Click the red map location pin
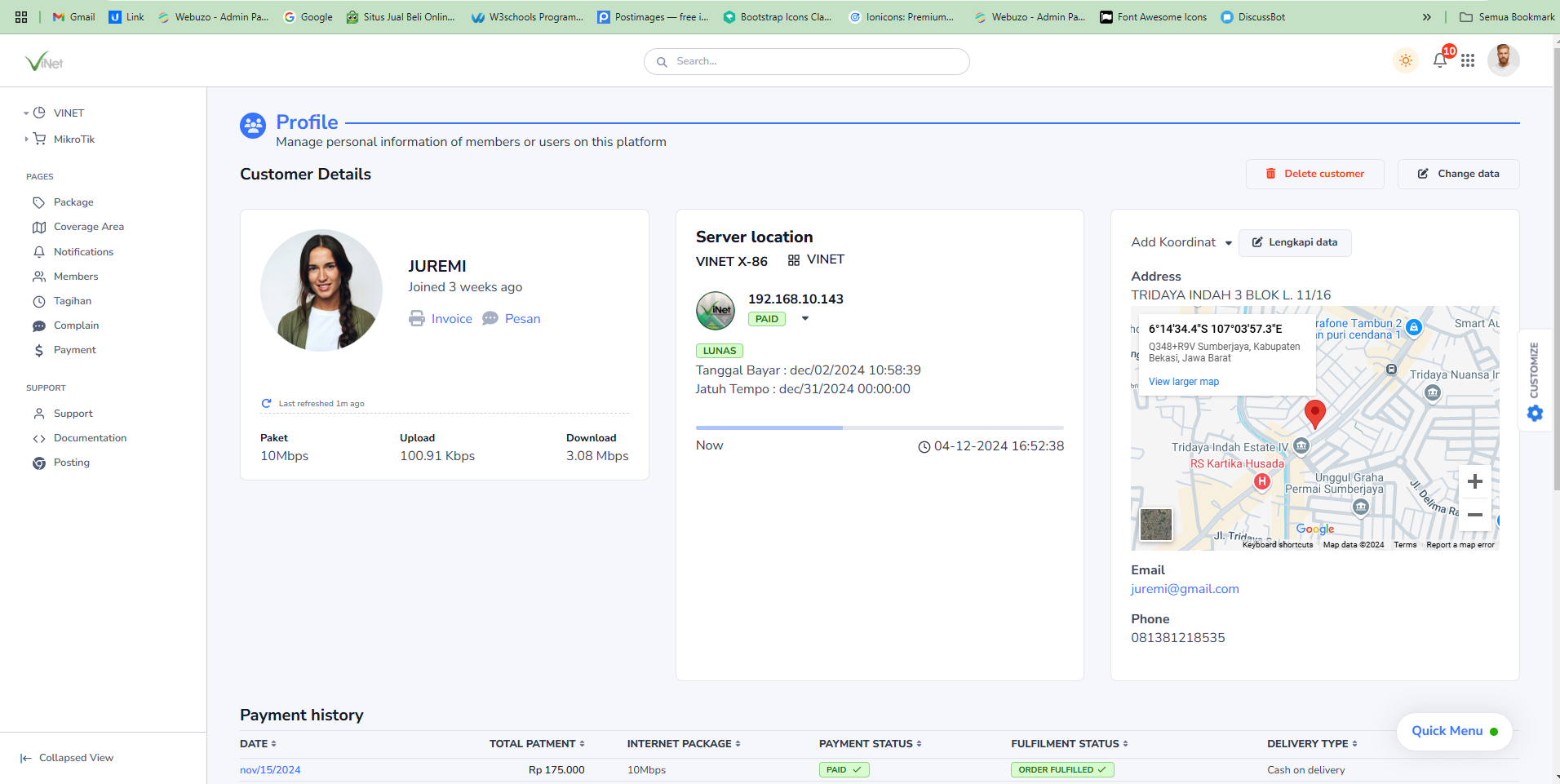Viewport: 1560px width, 784px height. click(1315, 414)
